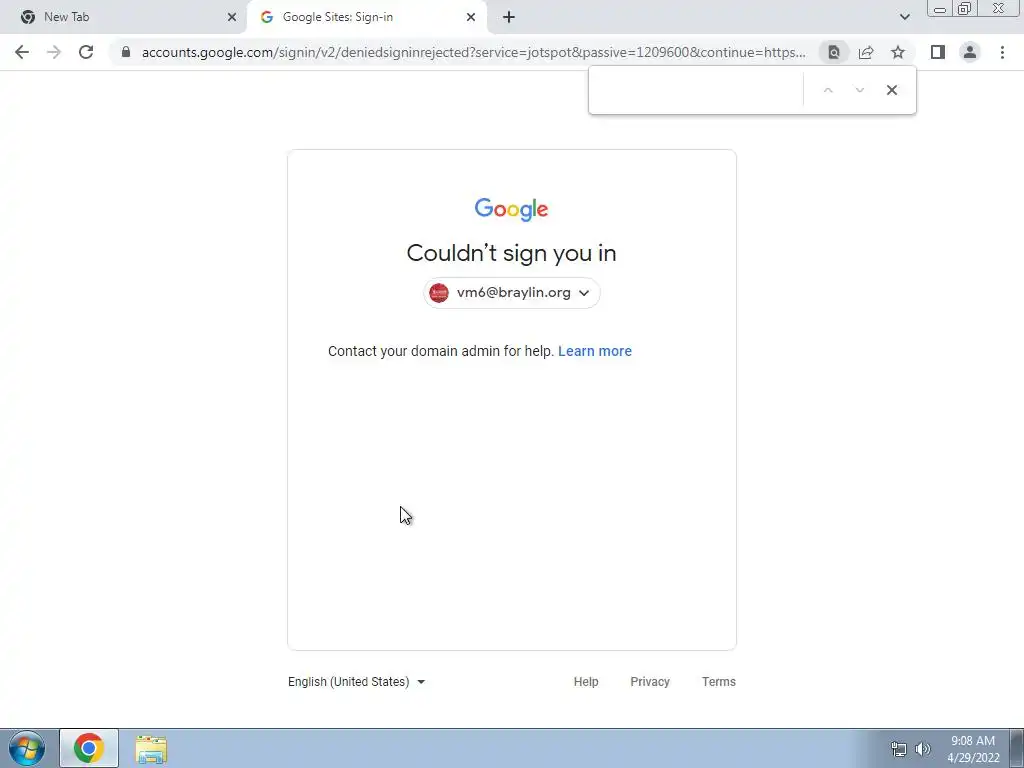Click the address bar URL

click(x=473, y=52)
